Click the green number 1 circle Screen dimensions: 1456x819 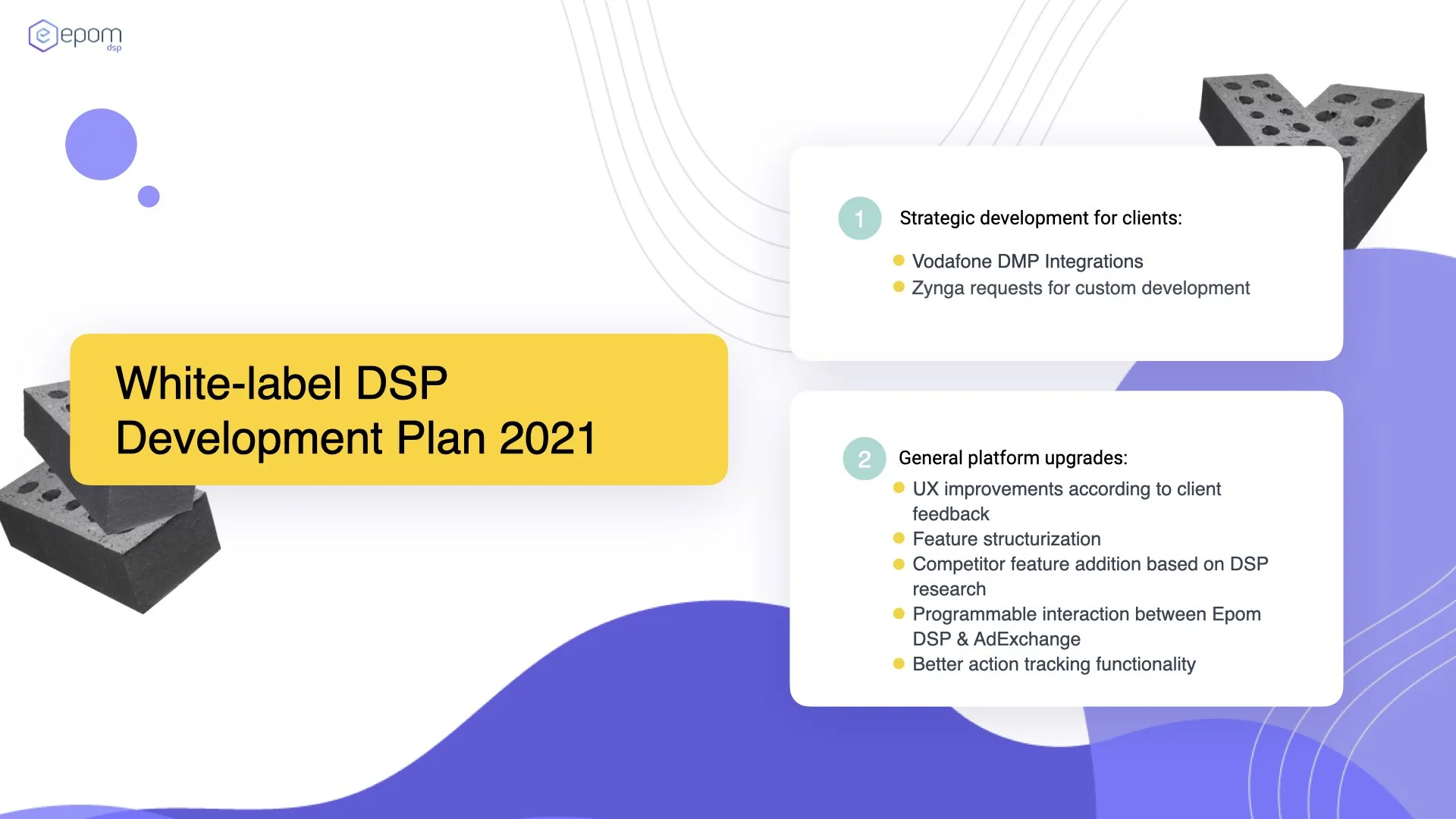click(x=859, y=219)
